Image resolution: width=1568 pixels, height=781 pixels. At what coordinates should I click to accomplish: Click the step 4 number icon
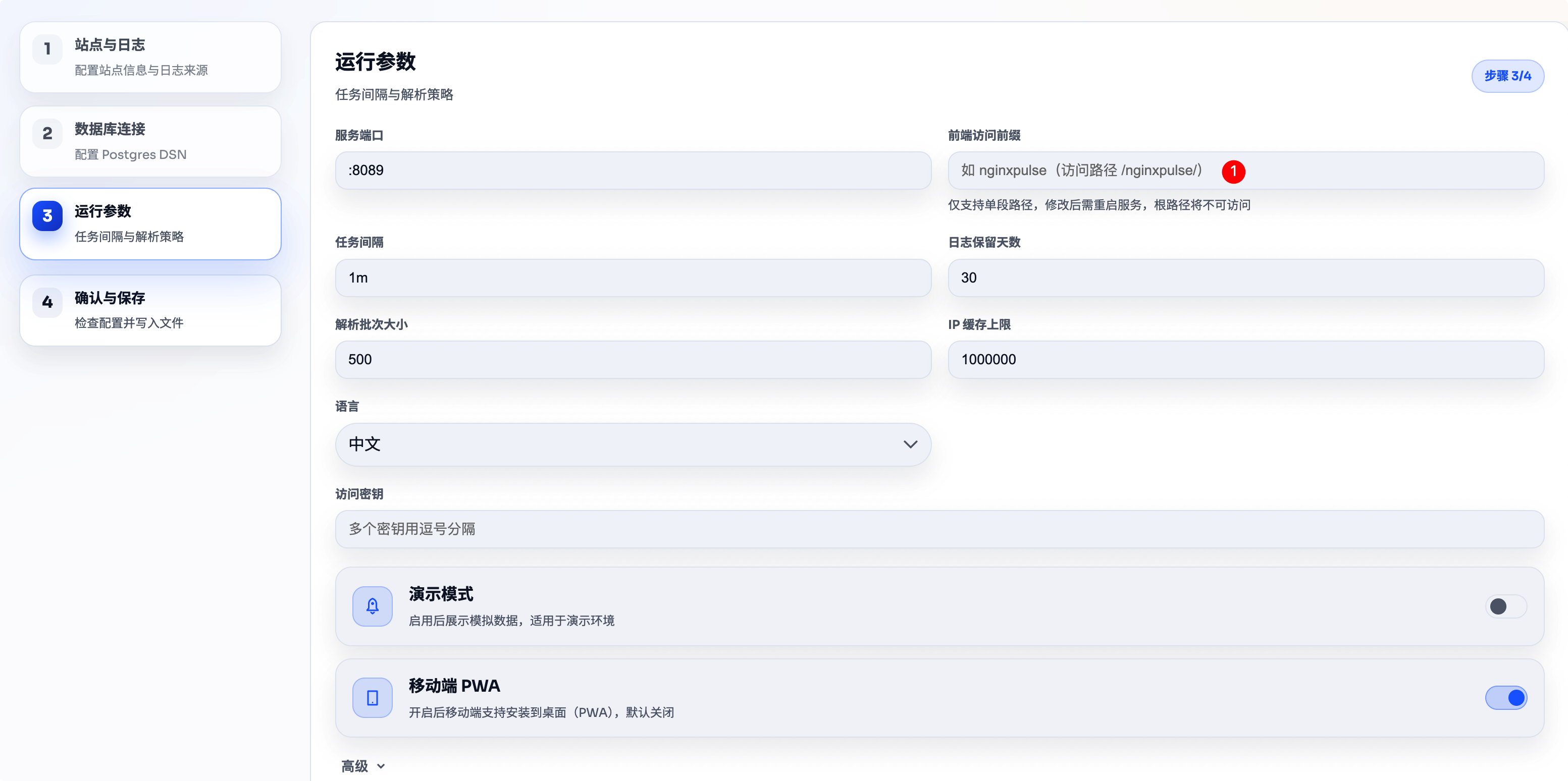[x=47, y=302]
